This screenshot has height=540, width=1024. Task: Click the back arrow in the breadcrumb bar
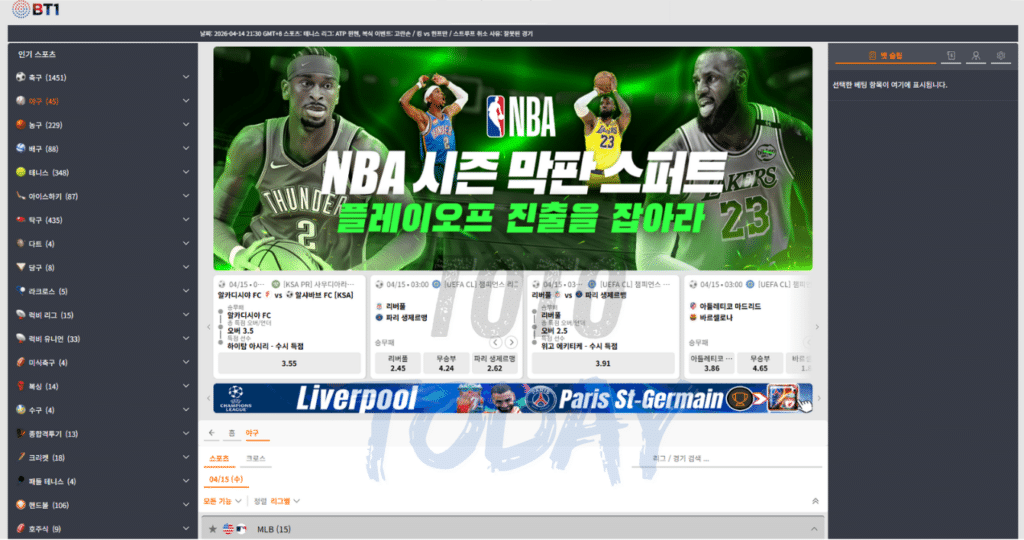click(211, 433)
